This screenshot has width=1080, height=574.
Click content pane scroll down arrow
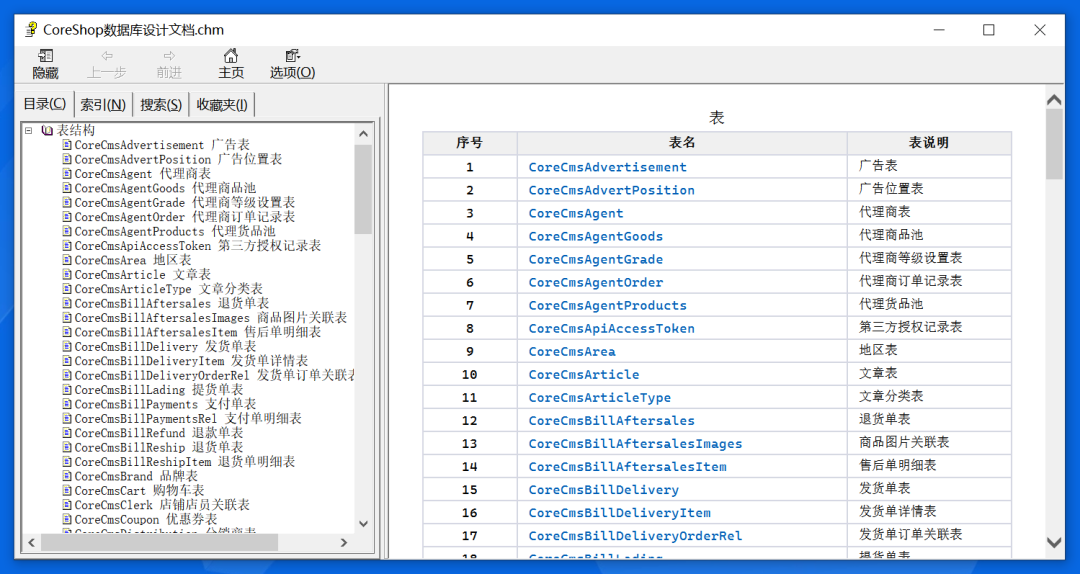[1054, 543]
